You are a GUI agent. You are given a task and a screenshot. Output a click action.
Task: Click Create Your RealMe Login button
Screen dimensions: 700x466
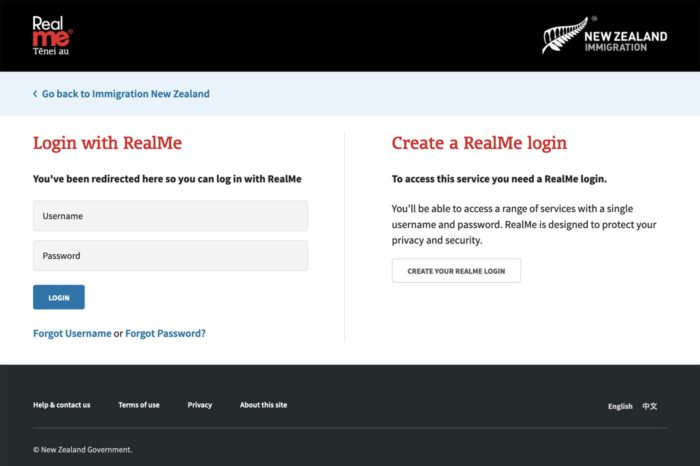pyautogui.click(x=456, y=270)
